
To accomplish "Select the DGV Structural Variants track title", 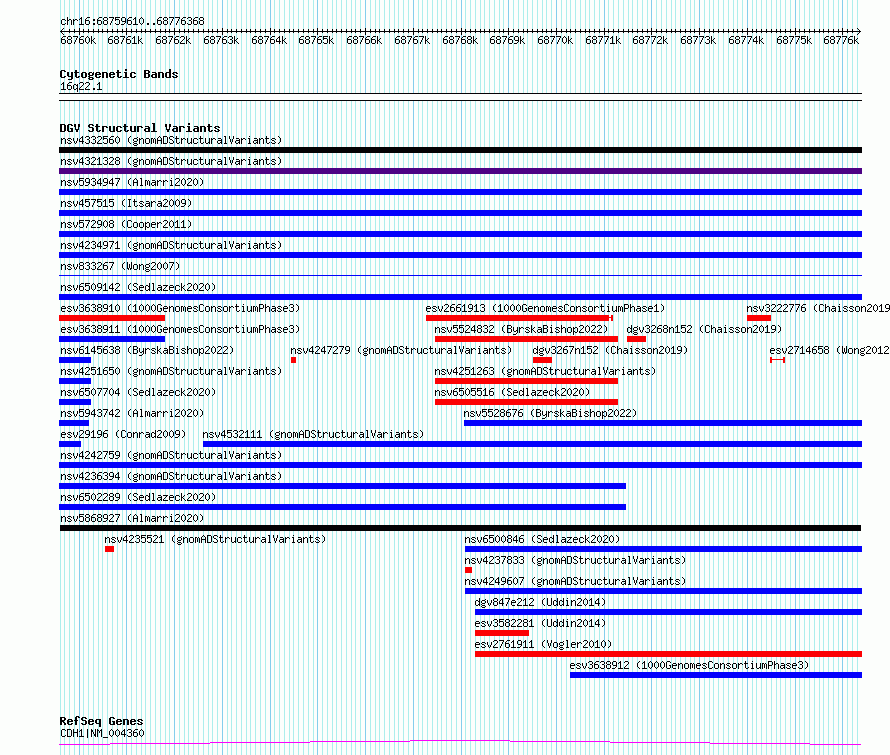I will [x=140, y=128].
